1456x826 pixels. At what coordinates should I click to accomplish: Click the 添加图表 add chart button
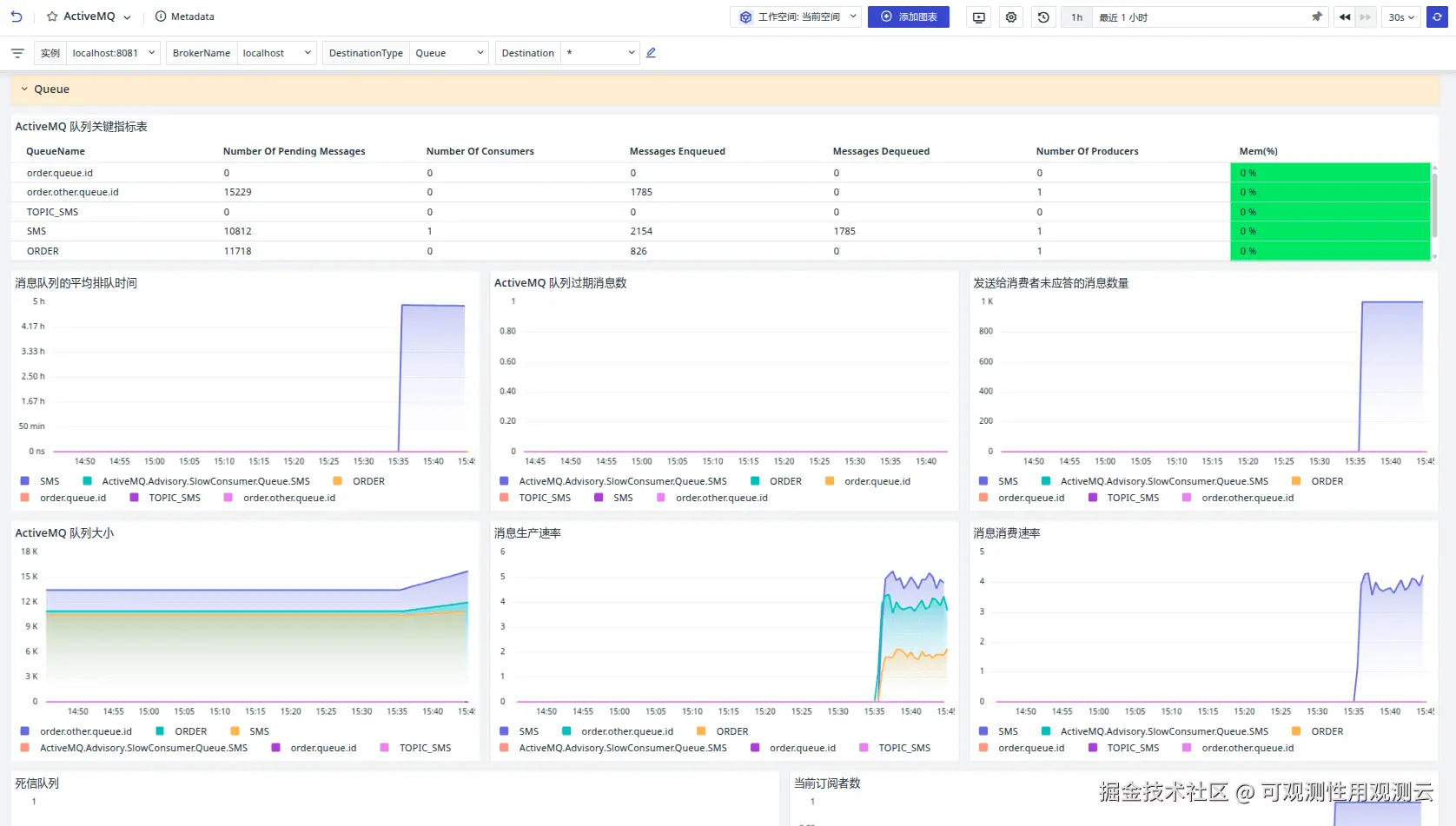point(909,17)
